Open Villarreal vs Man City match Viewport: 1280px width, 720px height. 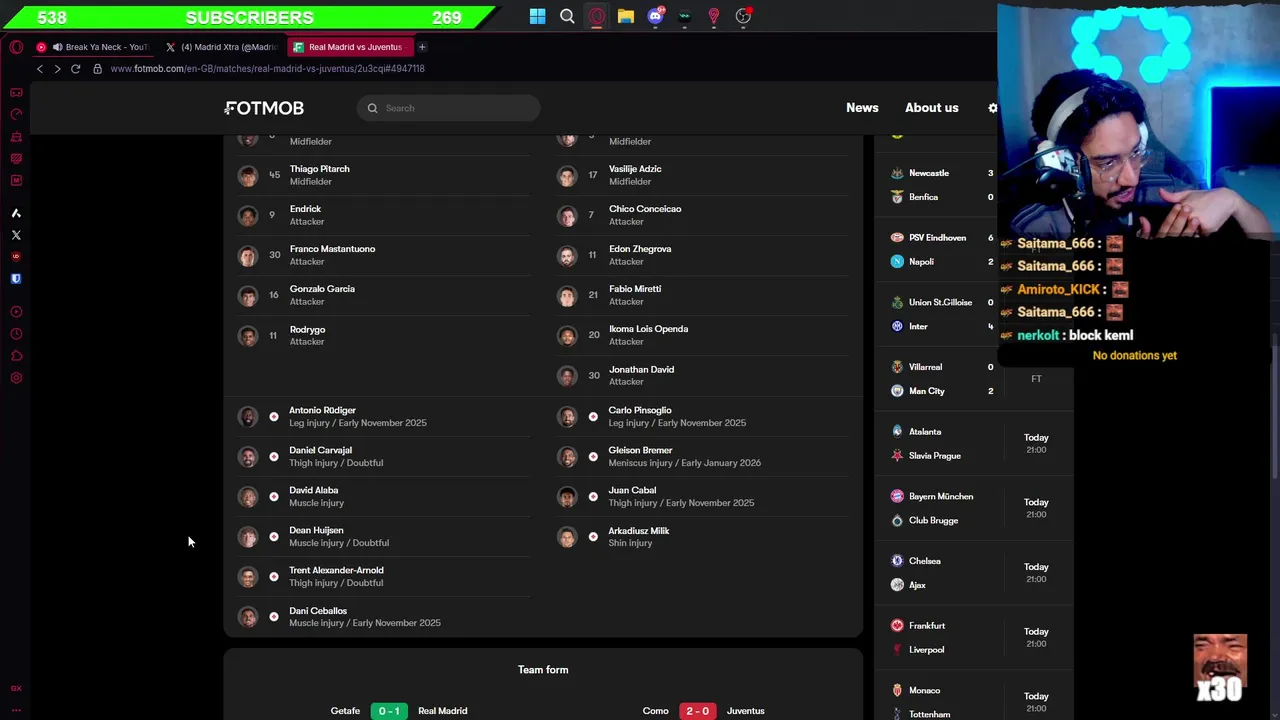974,379
